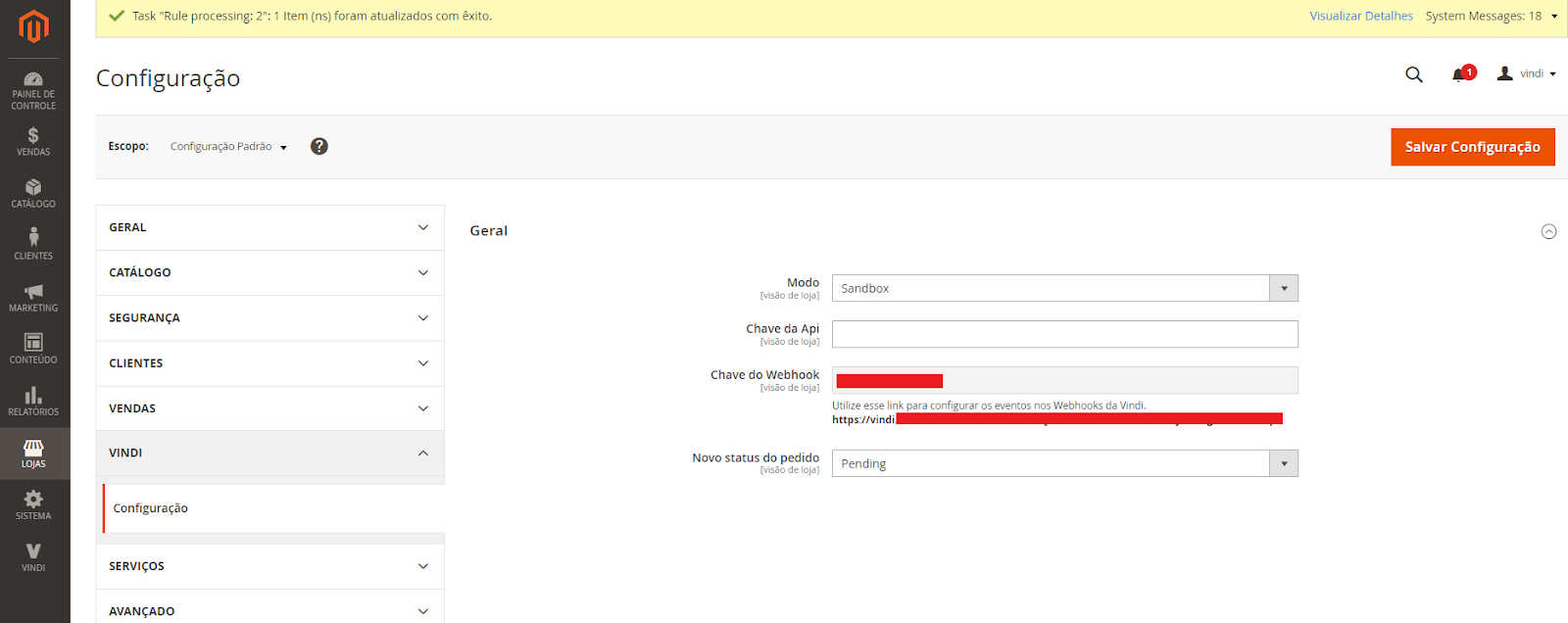Click into the Chave da Api field

1064,334
